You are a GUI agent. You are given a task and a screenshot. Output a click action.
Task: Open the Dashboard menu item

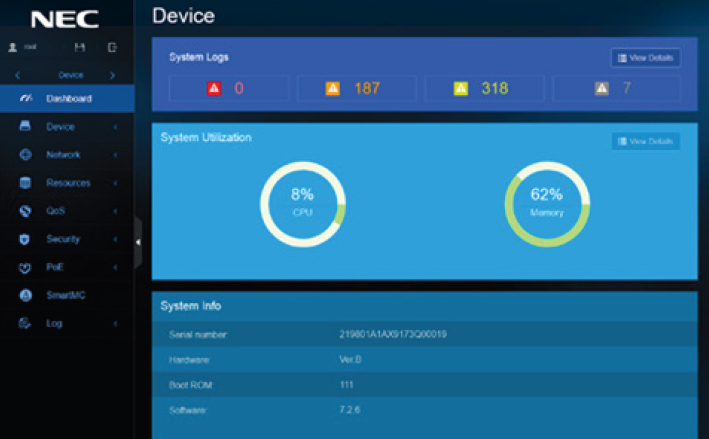coord(67,98)
